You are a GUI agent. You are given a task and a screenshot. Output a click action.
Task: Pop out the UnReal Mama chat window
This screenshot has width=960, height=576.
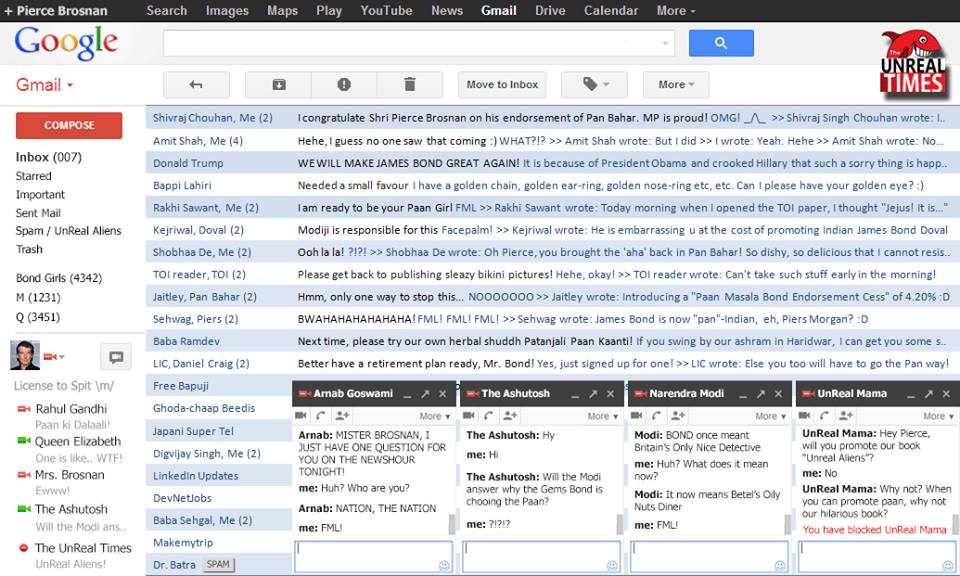pos(929,394)
